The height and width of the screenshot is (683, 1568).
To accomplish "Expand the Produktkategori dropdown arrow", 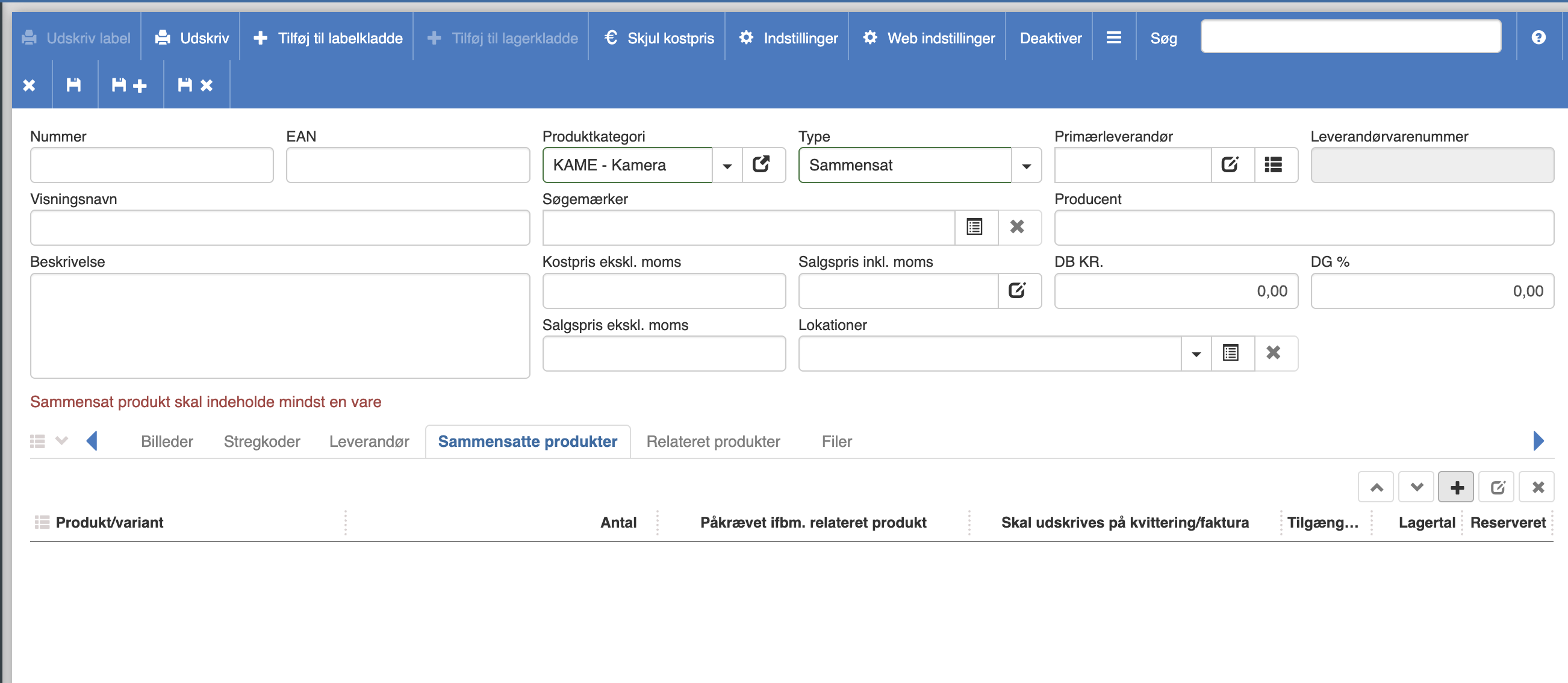I will coord(727,166).
